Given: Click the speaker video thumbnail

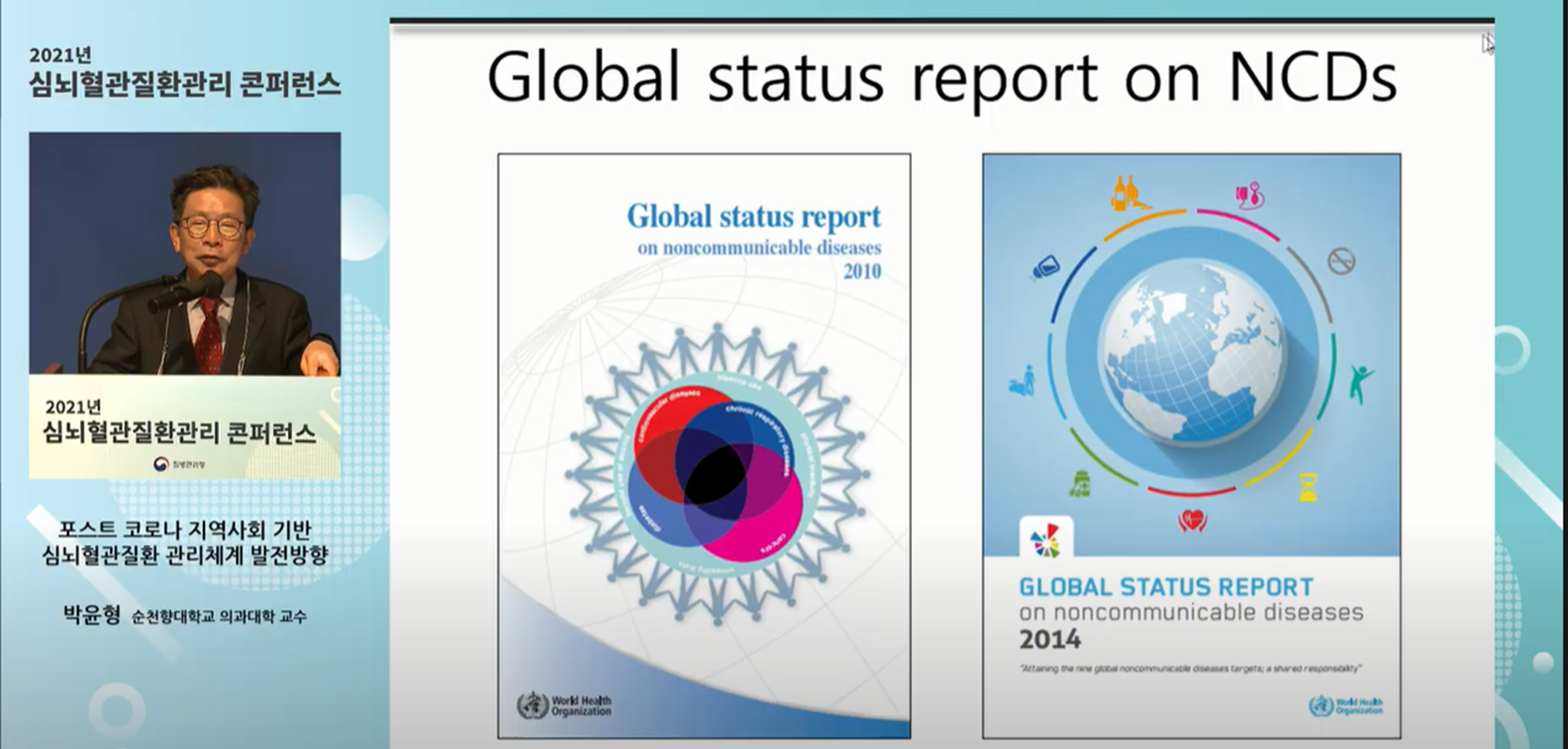Looking at the screenshot, I should [x=185, y=253].
